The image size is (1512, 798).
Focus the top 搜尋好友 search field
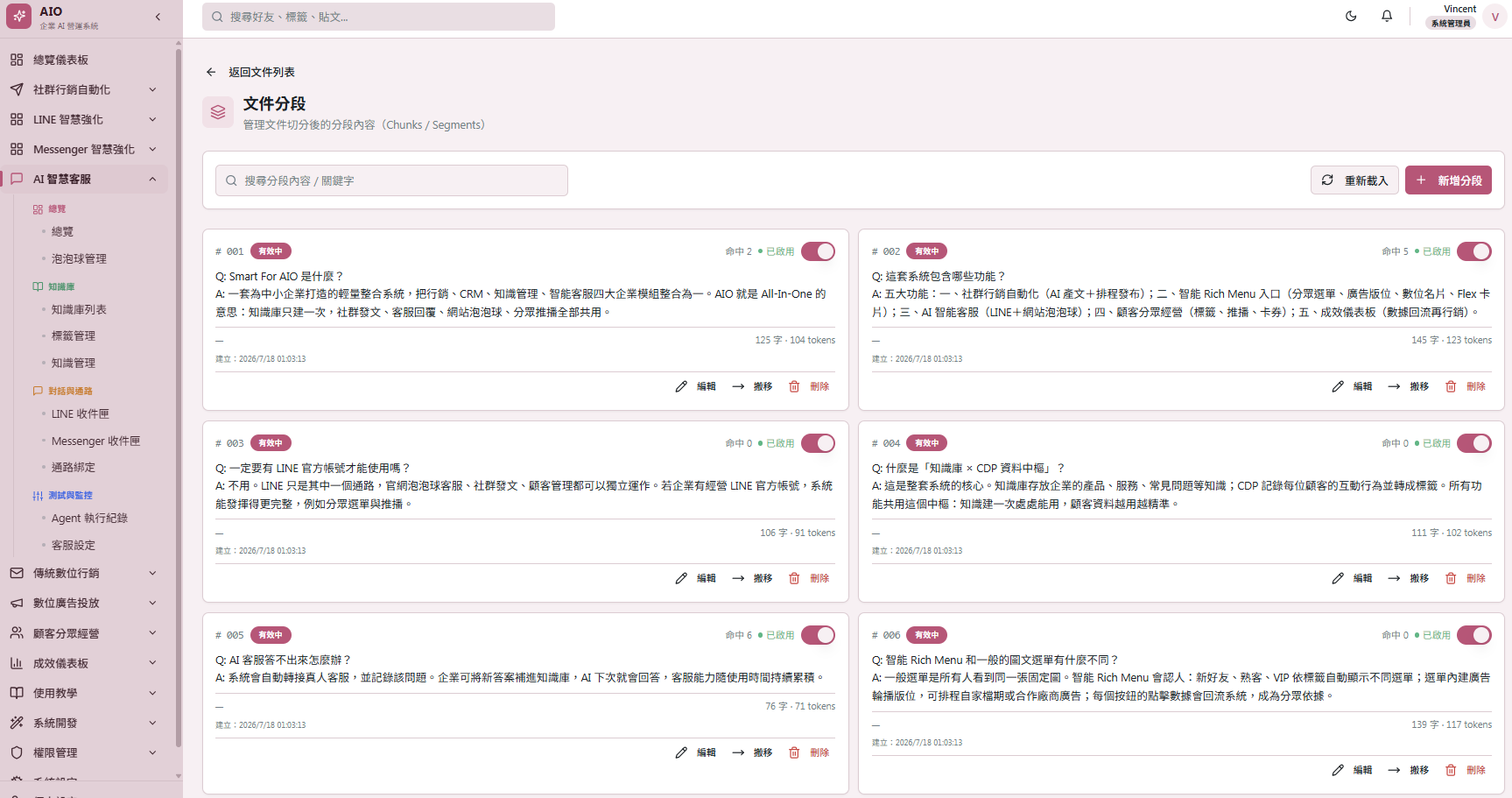pos(378,17)
